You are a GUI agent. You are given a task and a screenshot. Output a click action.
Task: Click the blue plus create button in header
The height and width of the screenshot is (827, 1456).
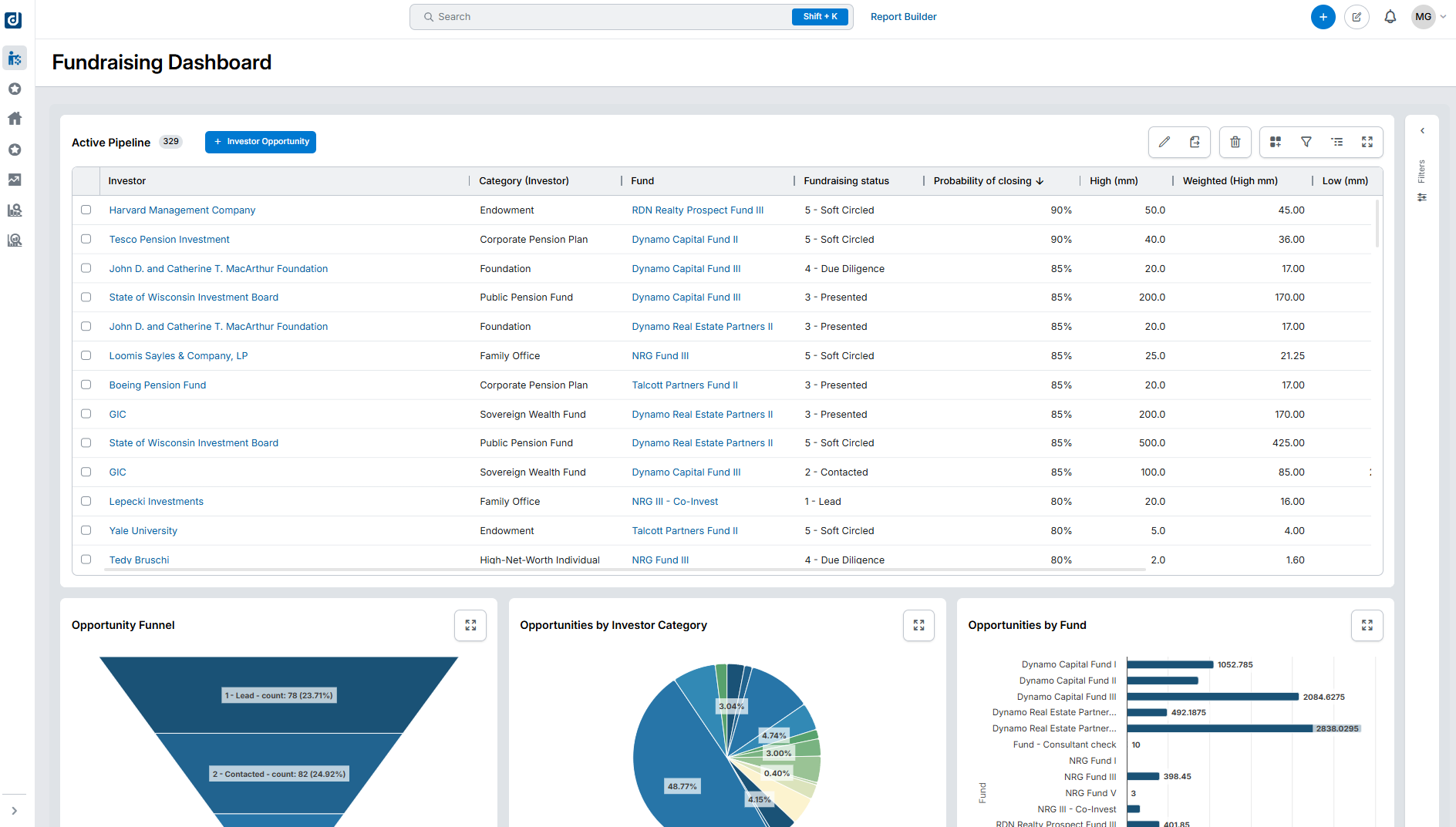[1323, 17]
